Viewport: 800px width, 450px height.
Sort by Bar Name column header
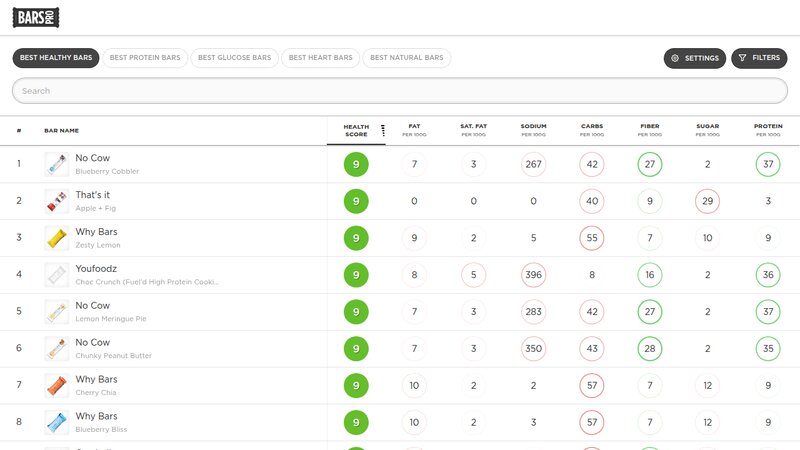(x=62, y=131)
